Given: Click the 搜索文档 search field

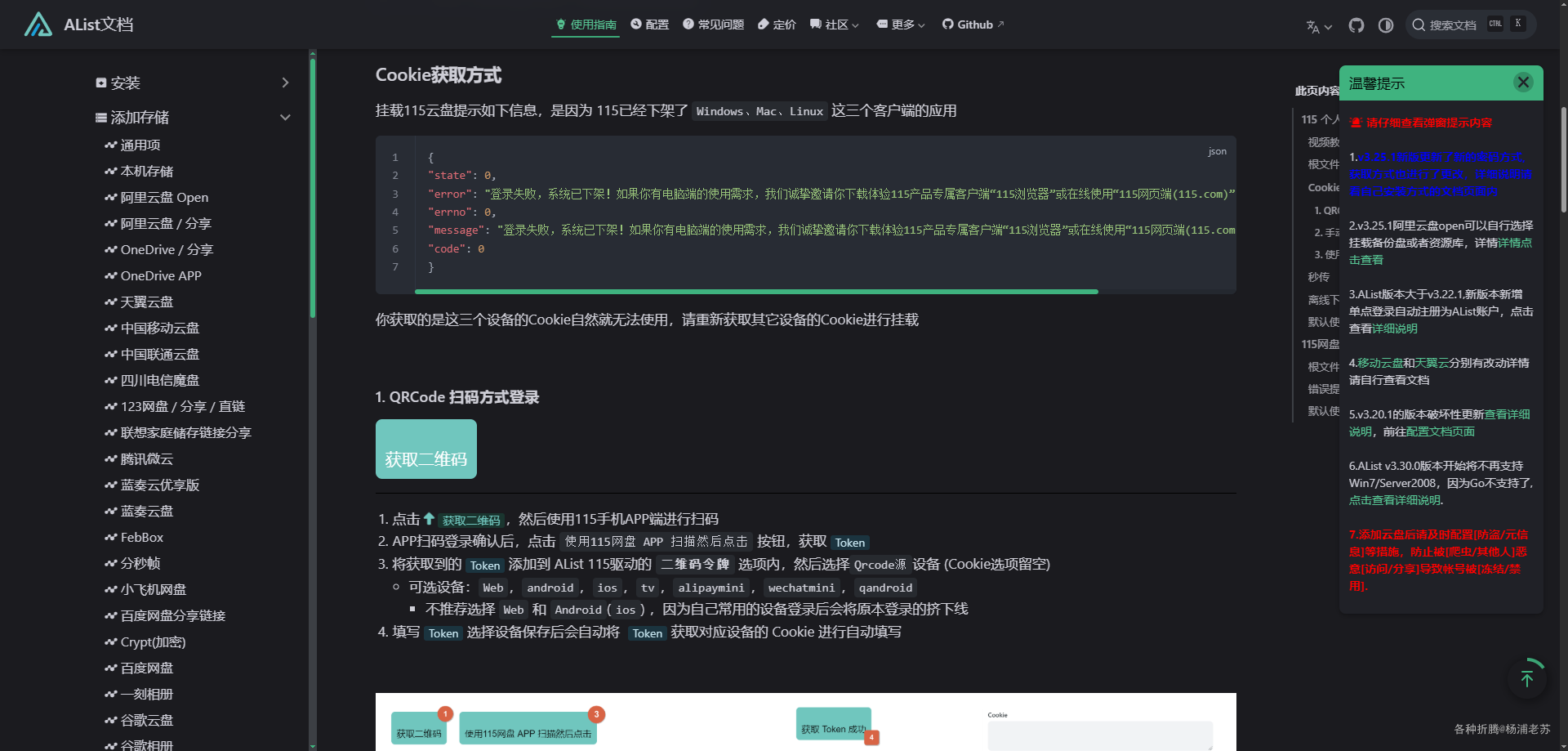Looking at the screenshot, I should coord(1471,25).
